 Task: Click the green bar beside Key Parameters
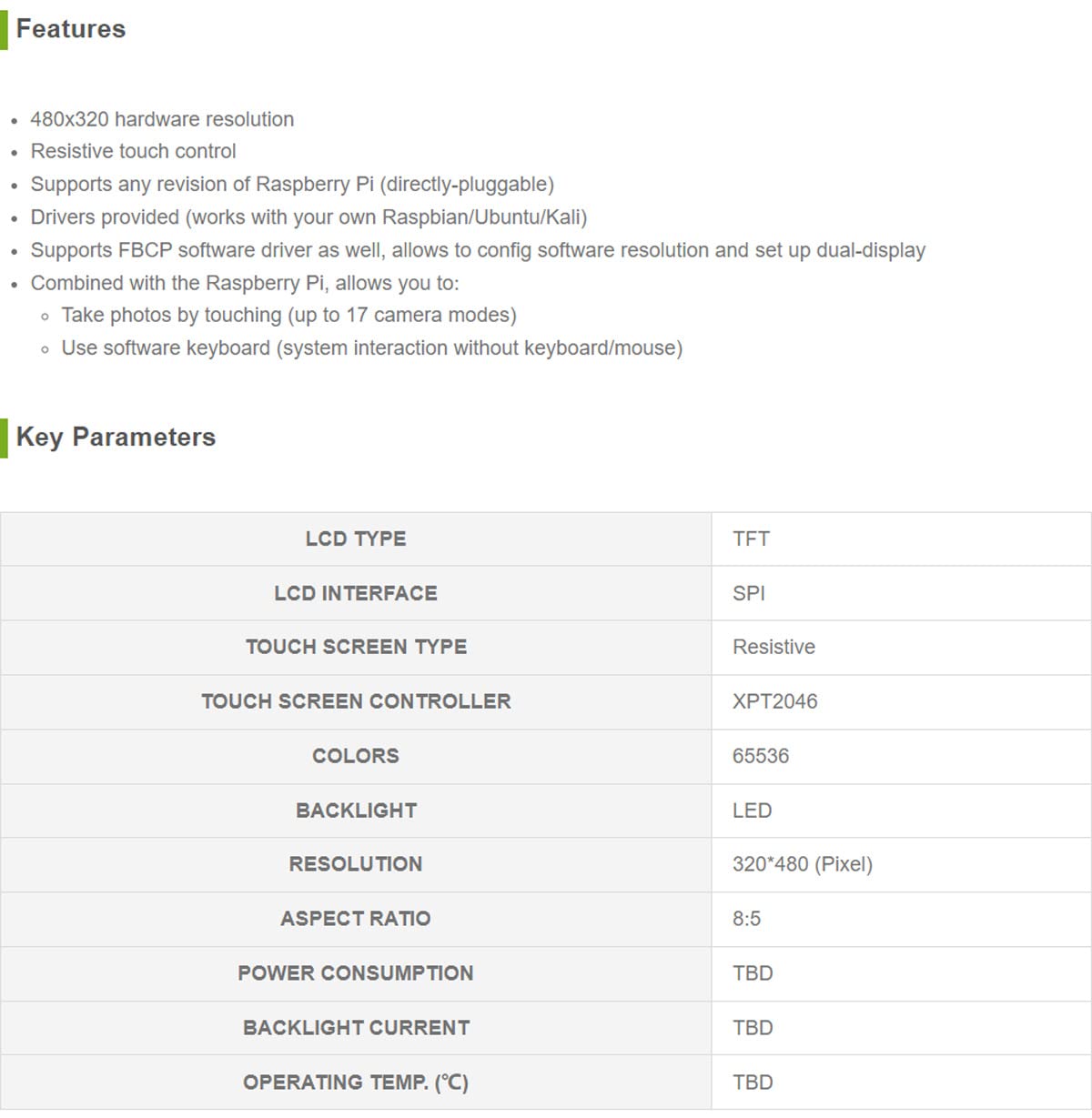pos(4,438)
